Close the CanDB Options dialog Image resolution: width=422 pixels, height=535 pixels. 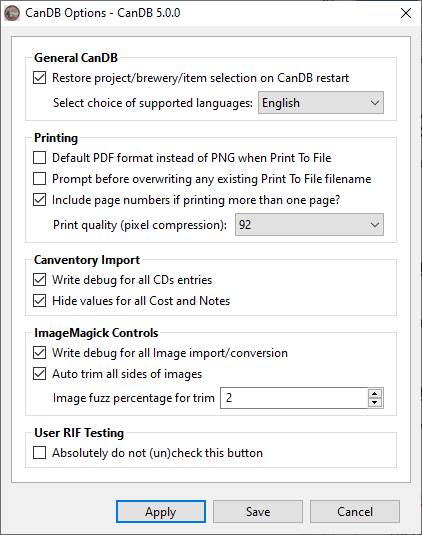tap(406, 13)
